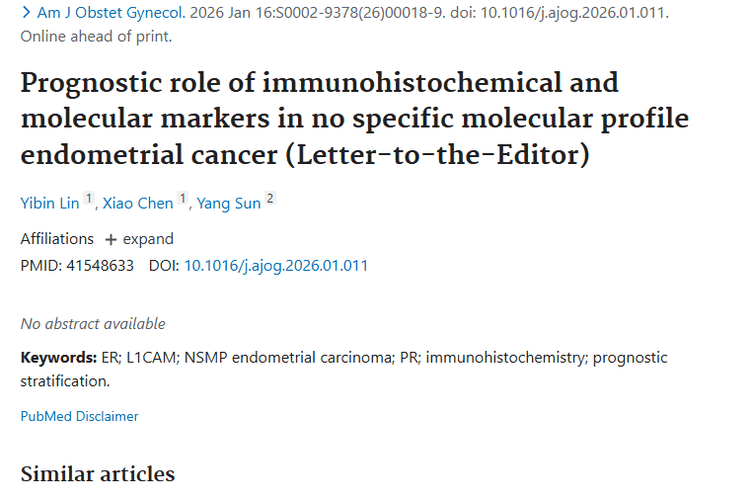
Task: Click the Keywords label
Action: point(57,357)
